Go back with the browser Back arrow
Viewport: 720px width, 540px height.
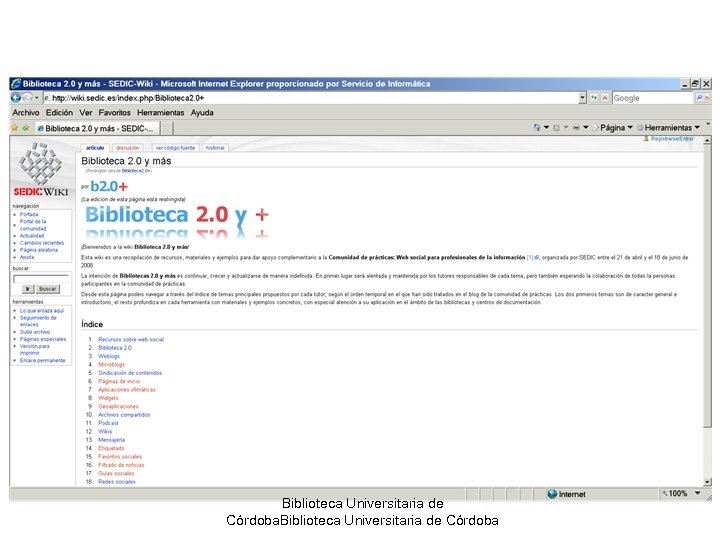[x=16, y=98]
